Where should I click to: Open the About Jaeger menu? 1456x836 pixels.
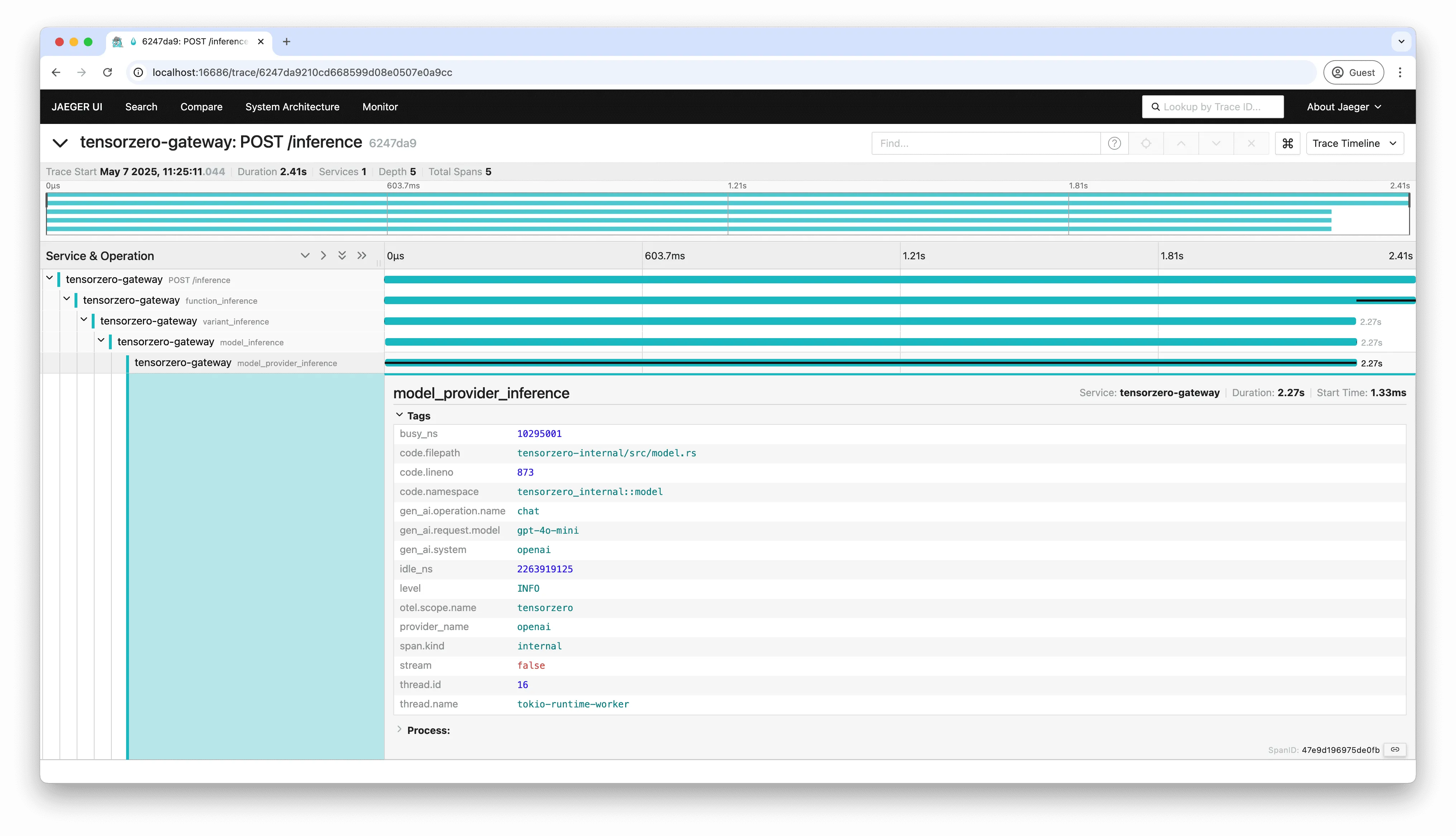(1344, 107)
